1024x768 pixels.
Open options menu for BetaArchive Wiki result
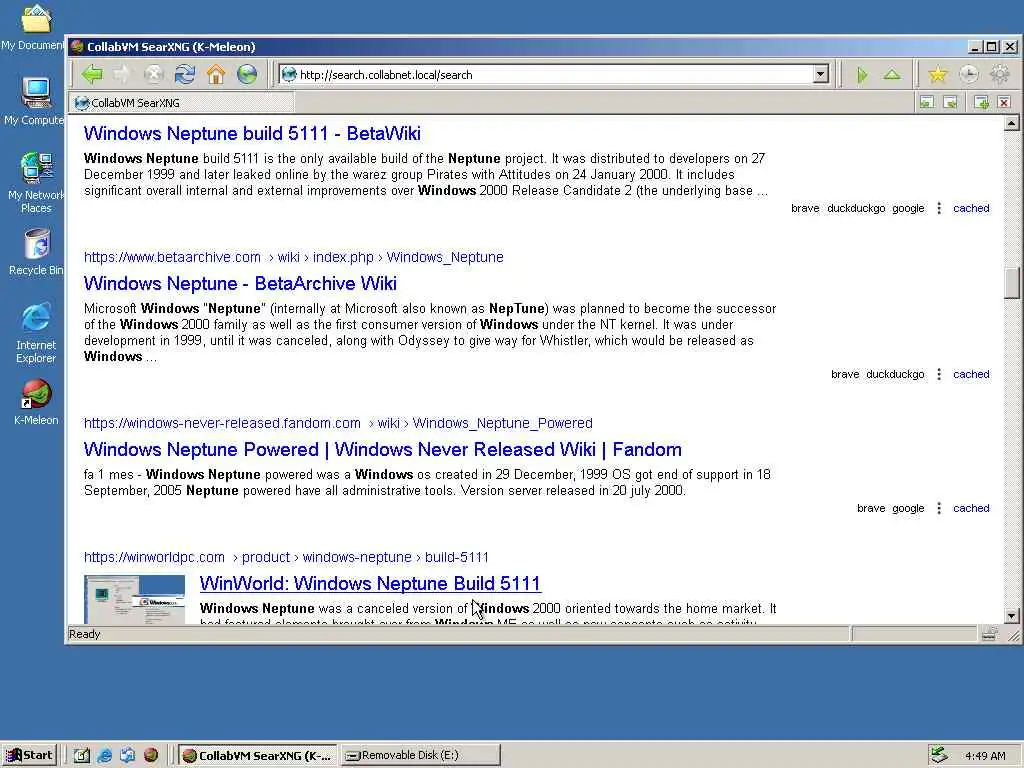click(939, 374)
